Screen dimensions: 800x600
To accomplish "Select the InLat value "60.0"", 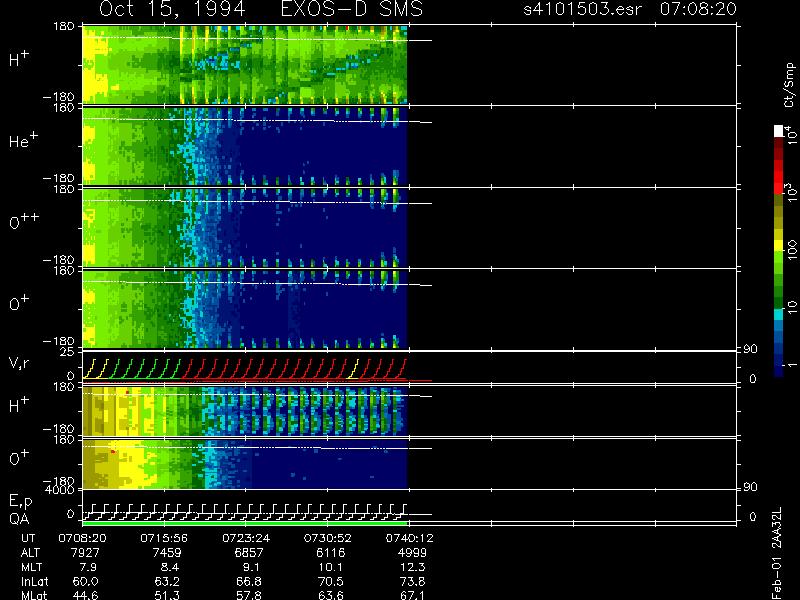I will (x=85, y=582).
